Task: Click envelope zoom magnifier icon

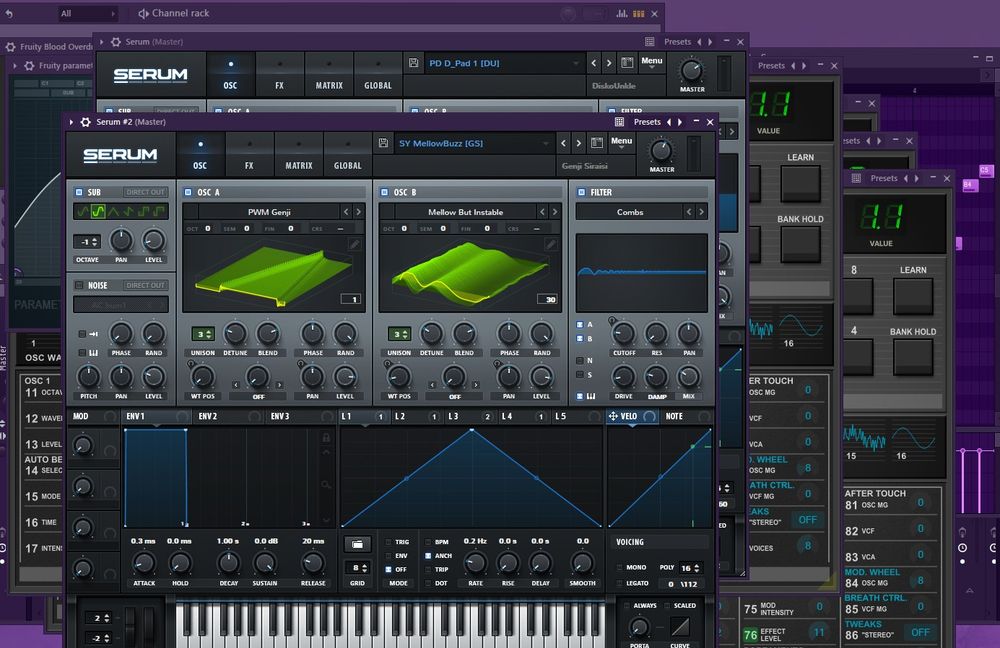Action: (x=326, y=485)
